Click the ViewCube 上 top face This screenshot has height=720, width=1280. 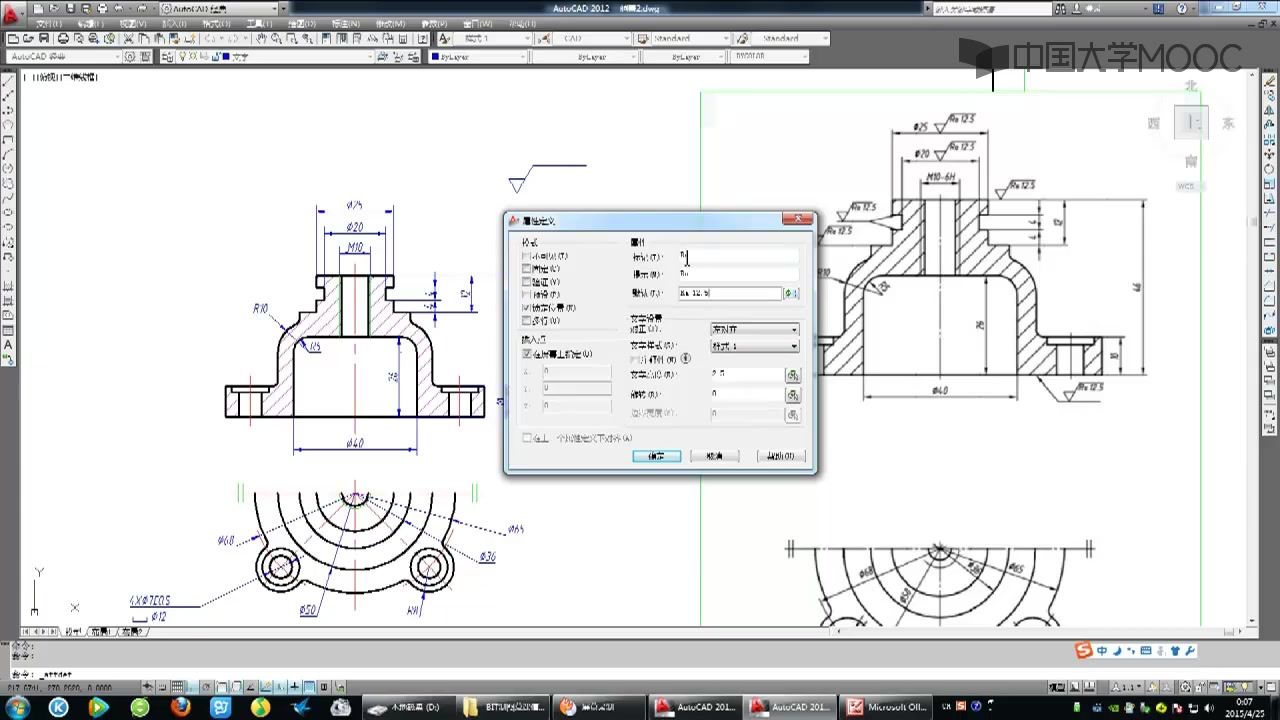pyautogui.click(x=1190, y=122)
